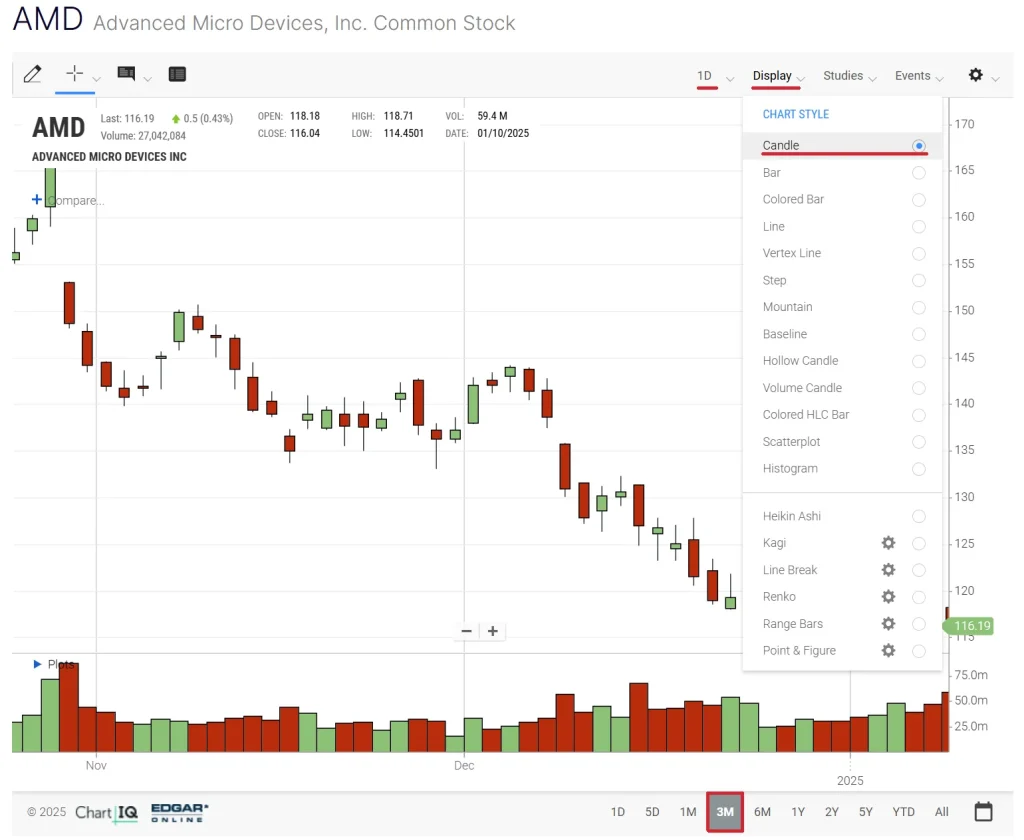This screenshot has width=1024, height=840.
Task: Select the Mountain chart style
Action: (842, 307)
